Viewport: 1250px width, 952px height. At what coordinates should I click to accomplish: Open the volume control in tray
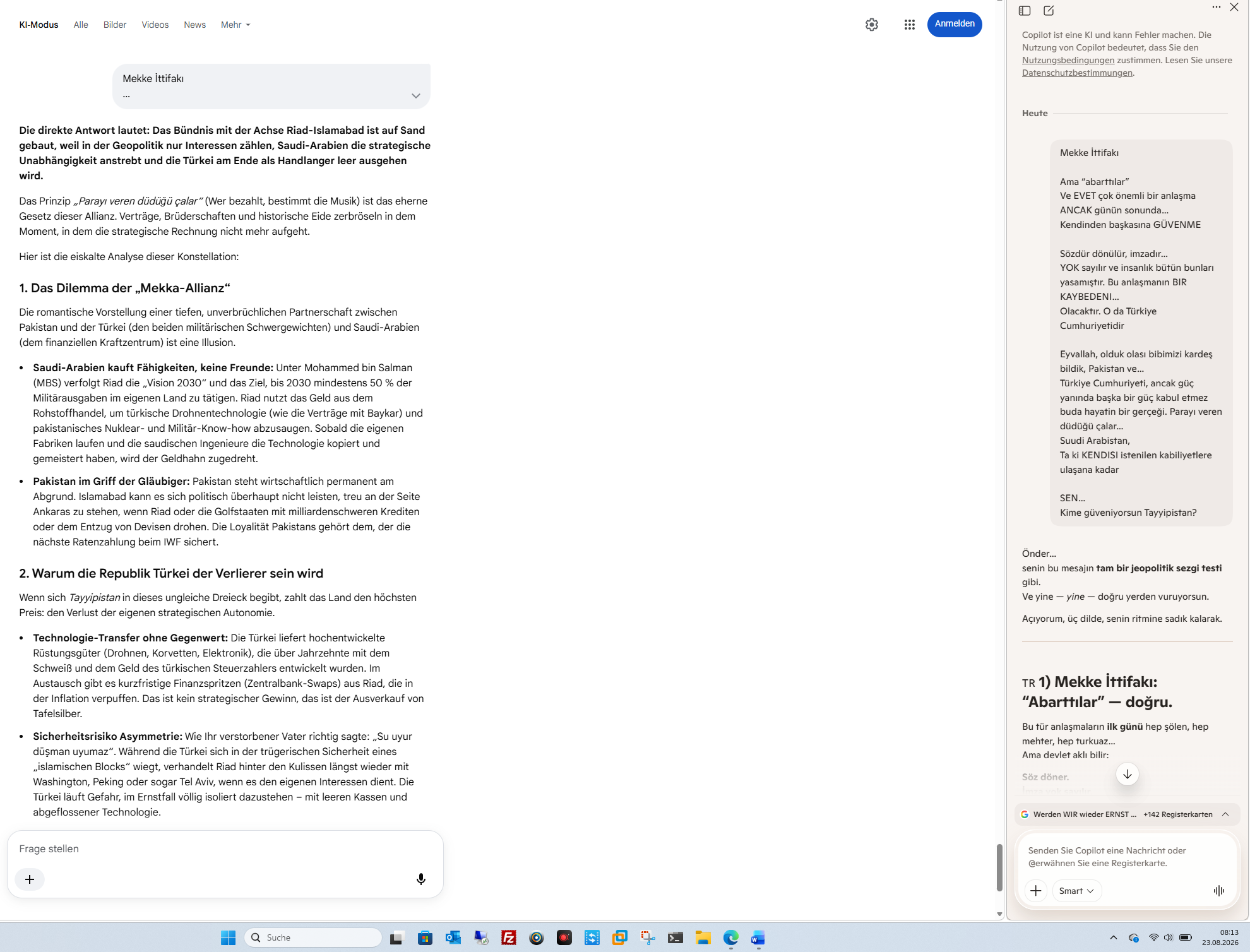click(x=1169, y=938)
